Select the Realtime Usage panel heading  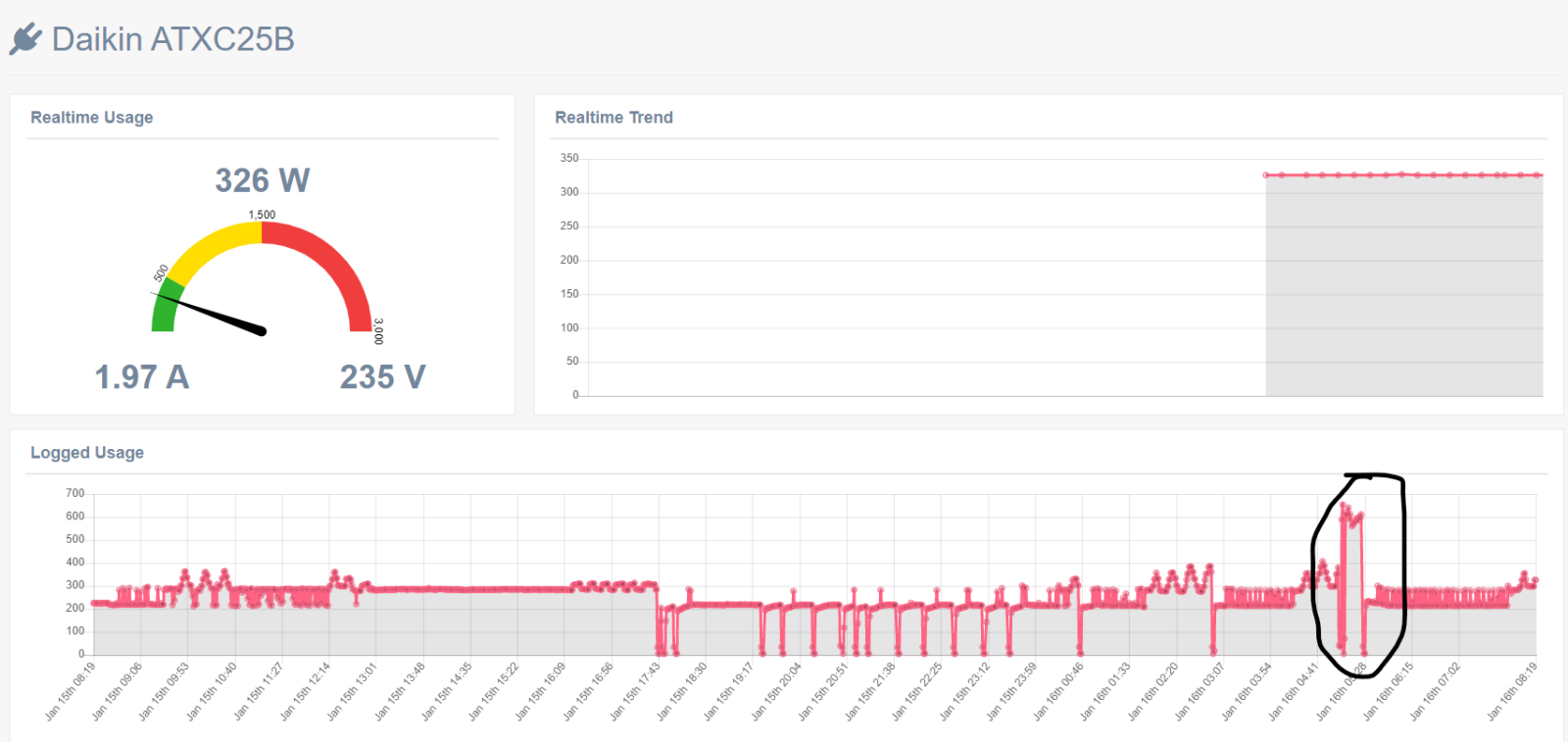pos(92,118)
